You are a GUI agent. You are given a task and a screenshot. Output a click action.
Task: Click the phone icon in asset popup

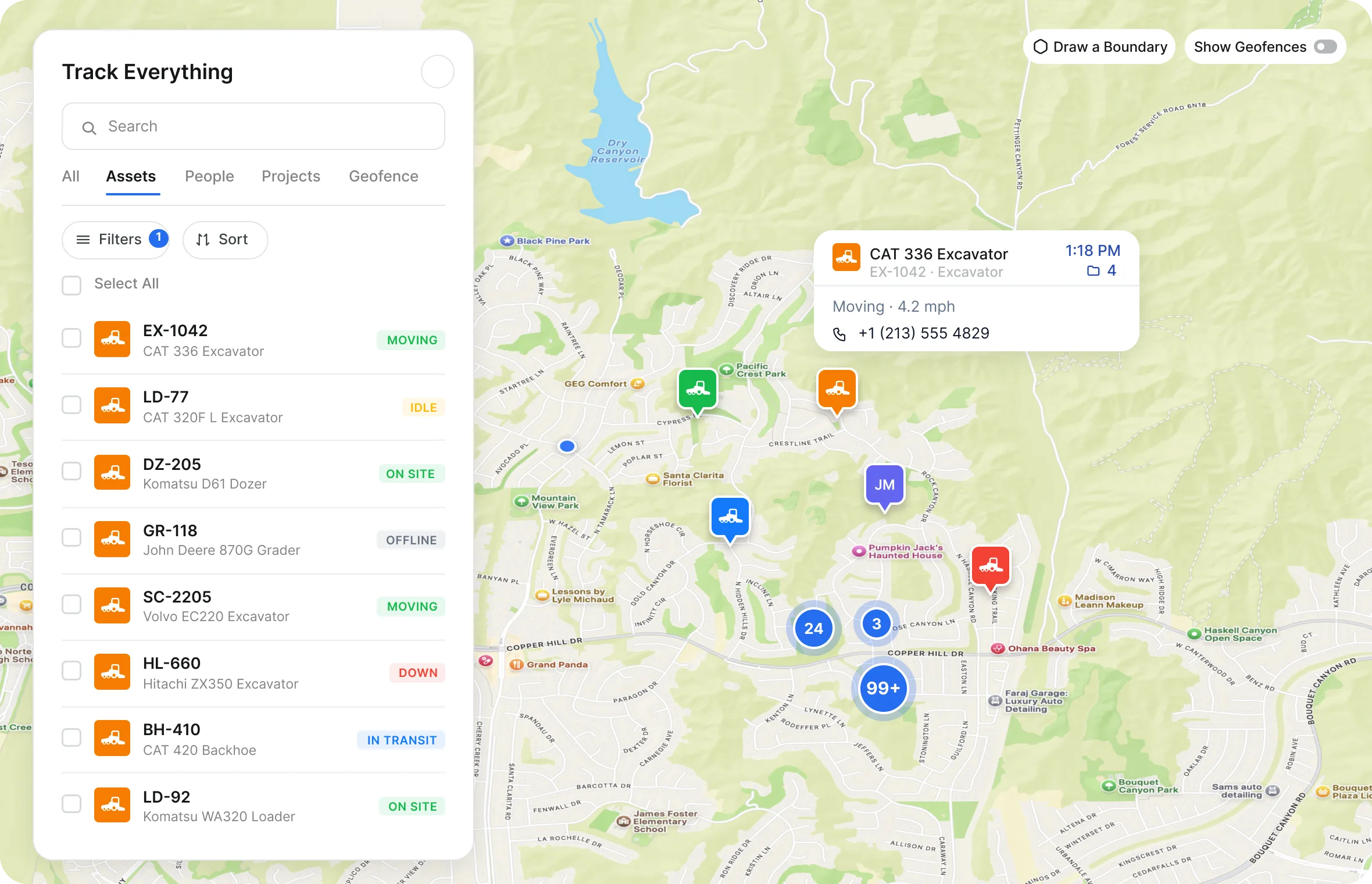pos(839,334)
